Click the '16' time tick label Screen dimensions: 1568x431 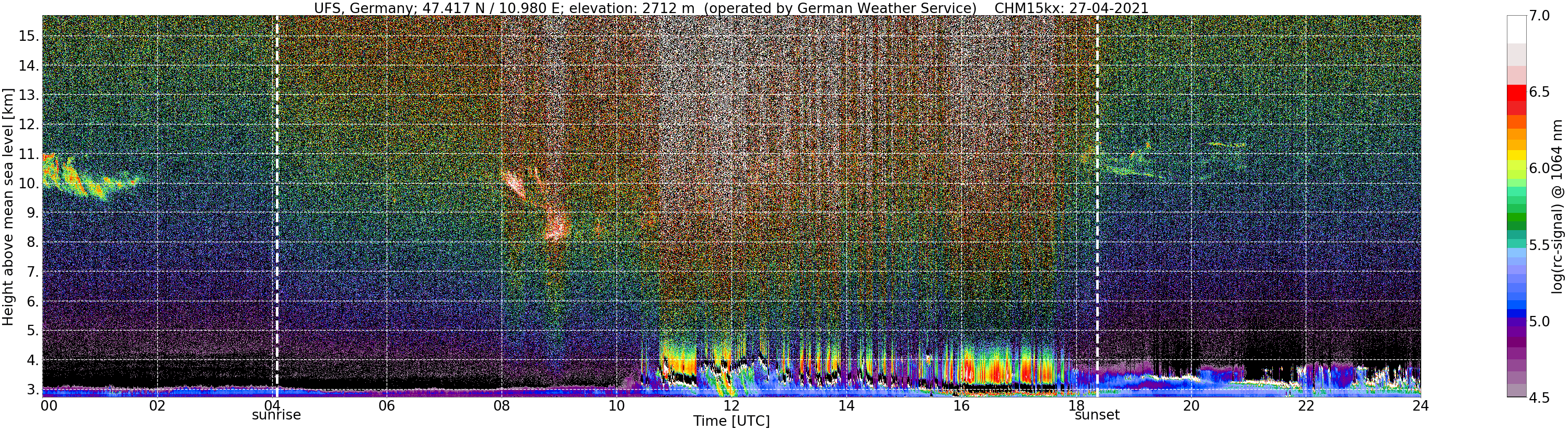(x=960, y=405)
